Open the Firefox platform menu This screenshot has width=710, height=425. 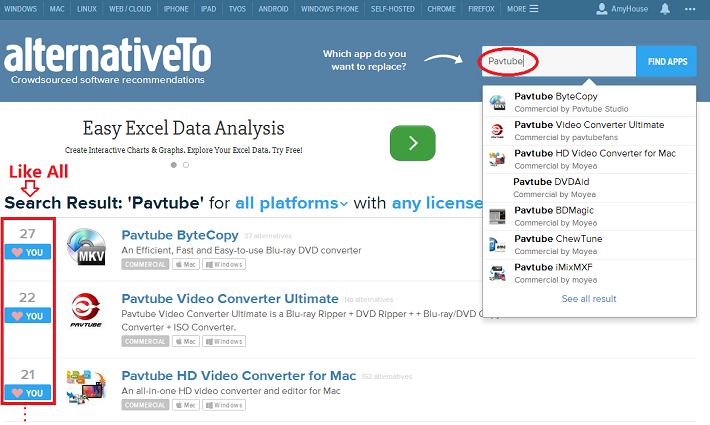point(481,9)
